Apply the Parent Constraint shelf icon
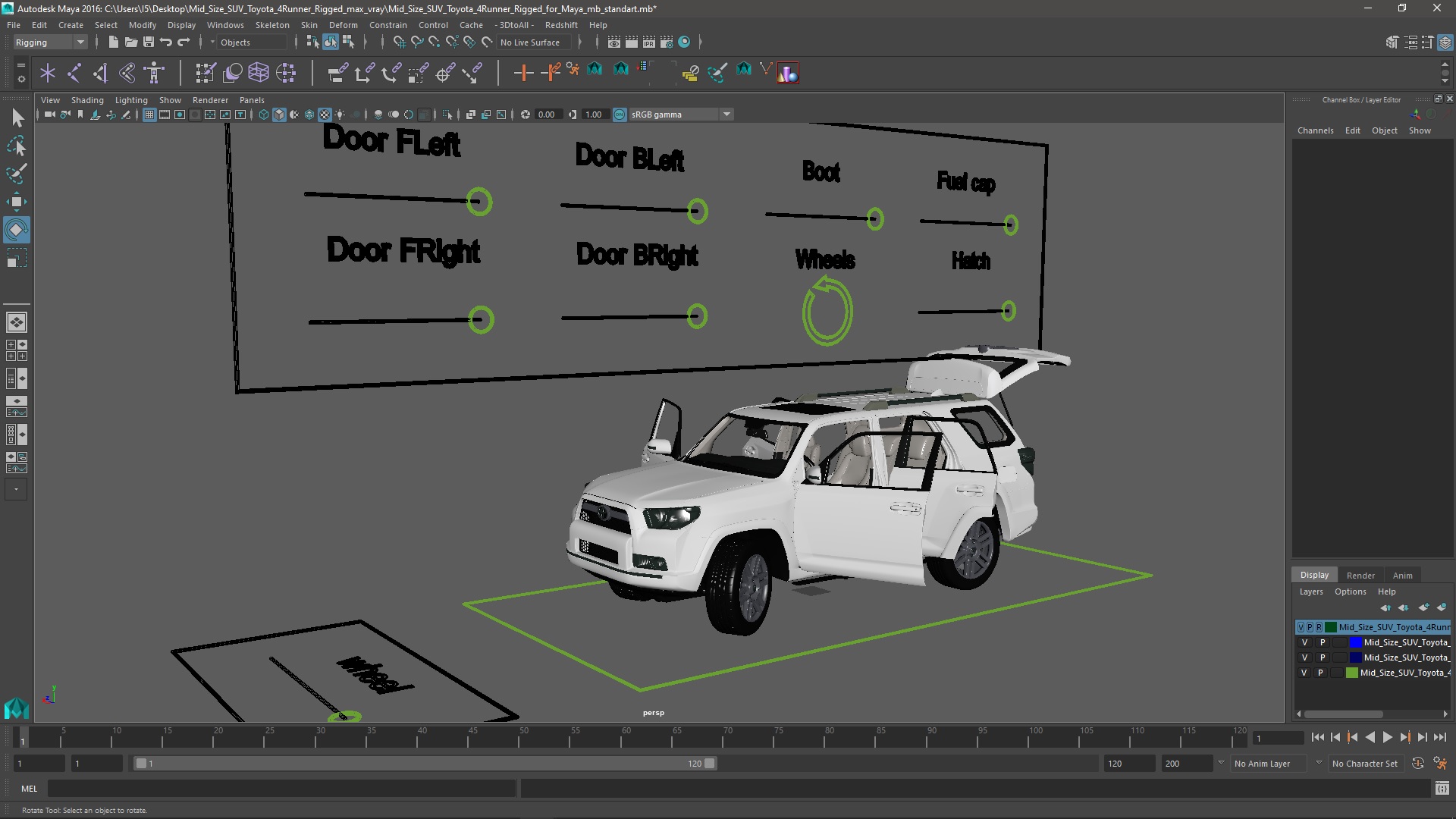Screen dimensions: 1456x819 coord(337,73)
